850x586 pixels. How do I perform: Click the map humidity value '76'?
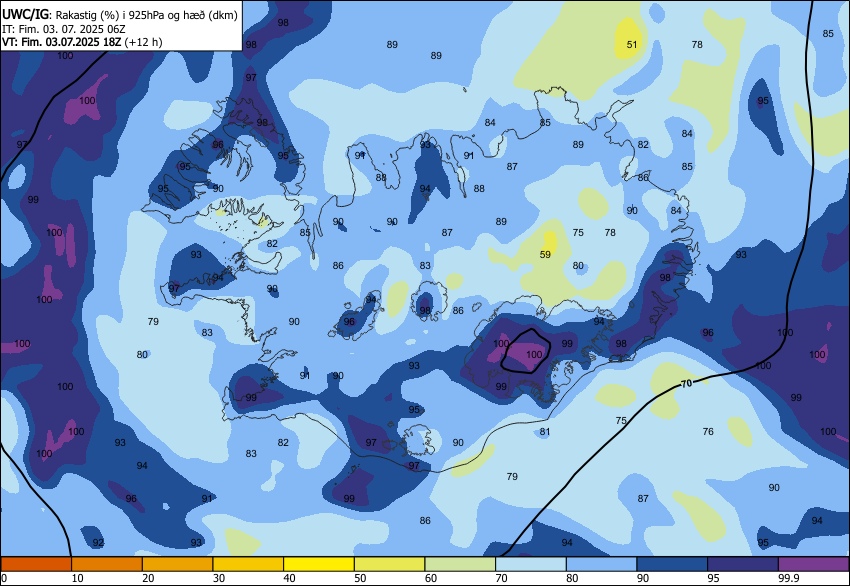(x=708, y=432)
